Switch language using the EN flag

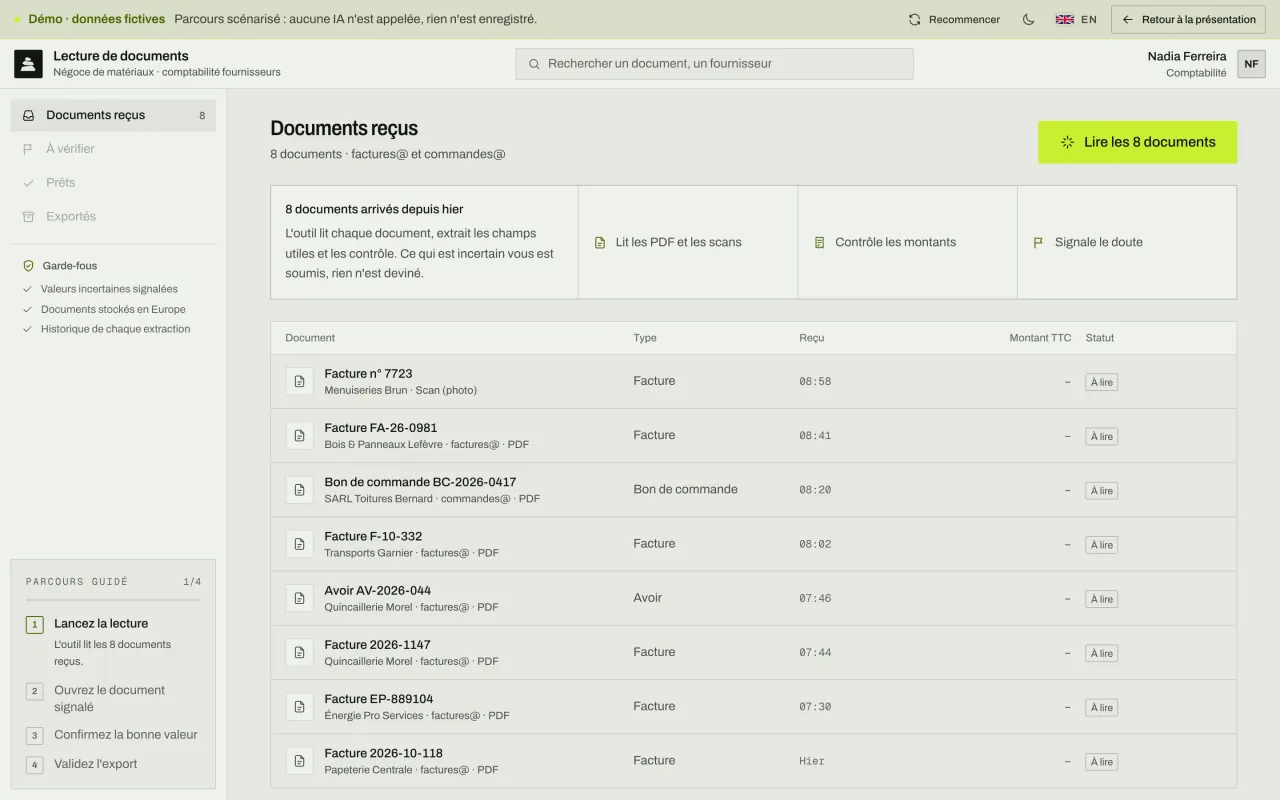pos(1076,19)
